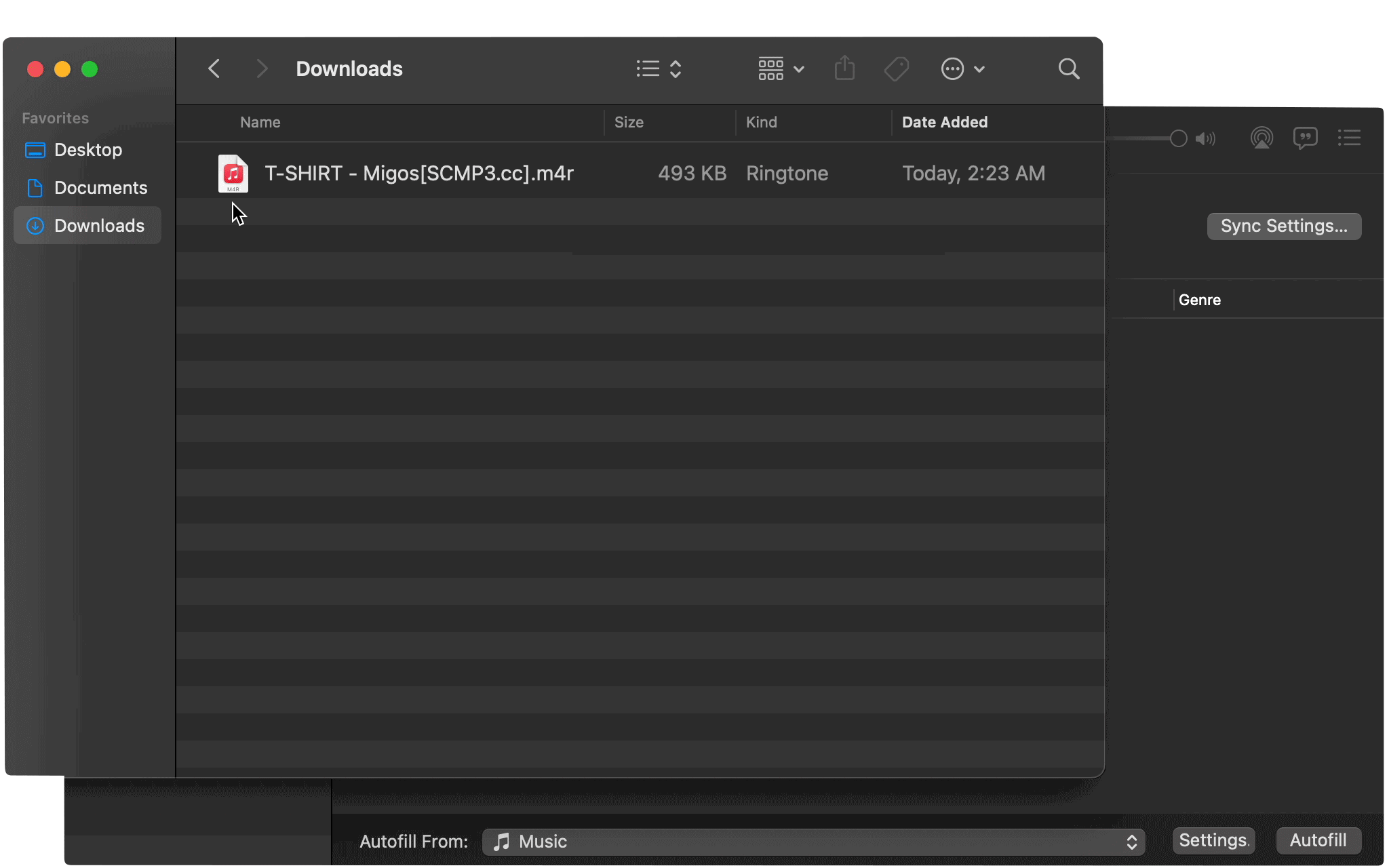The image size is (1389, 868).
Task: Select Downloads in Favorites sidebar
Action: pos(87,225)
